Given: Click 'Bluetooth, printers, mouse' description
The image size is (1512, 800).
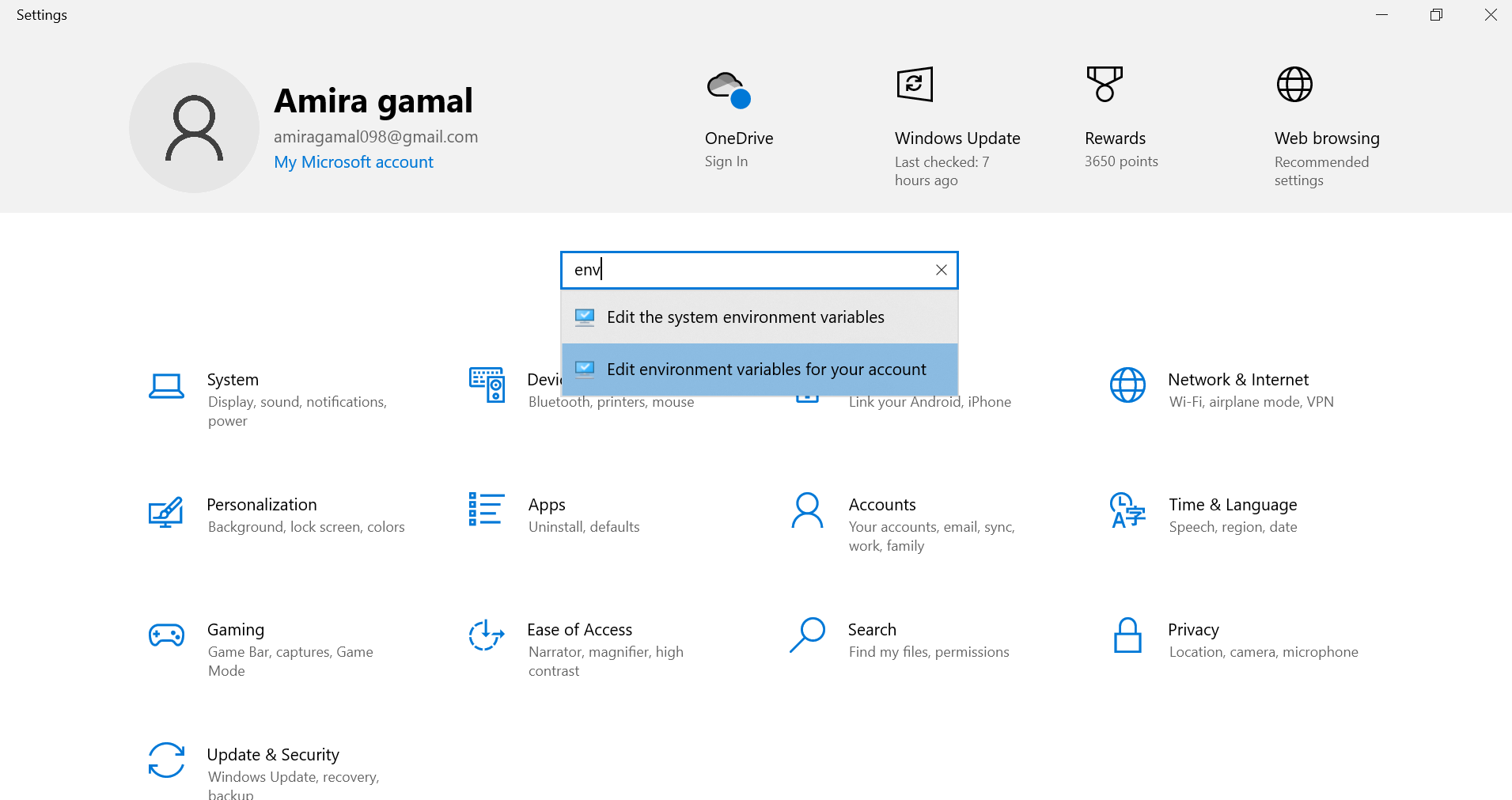Looking at the screenshot, I should coord(611,402).
